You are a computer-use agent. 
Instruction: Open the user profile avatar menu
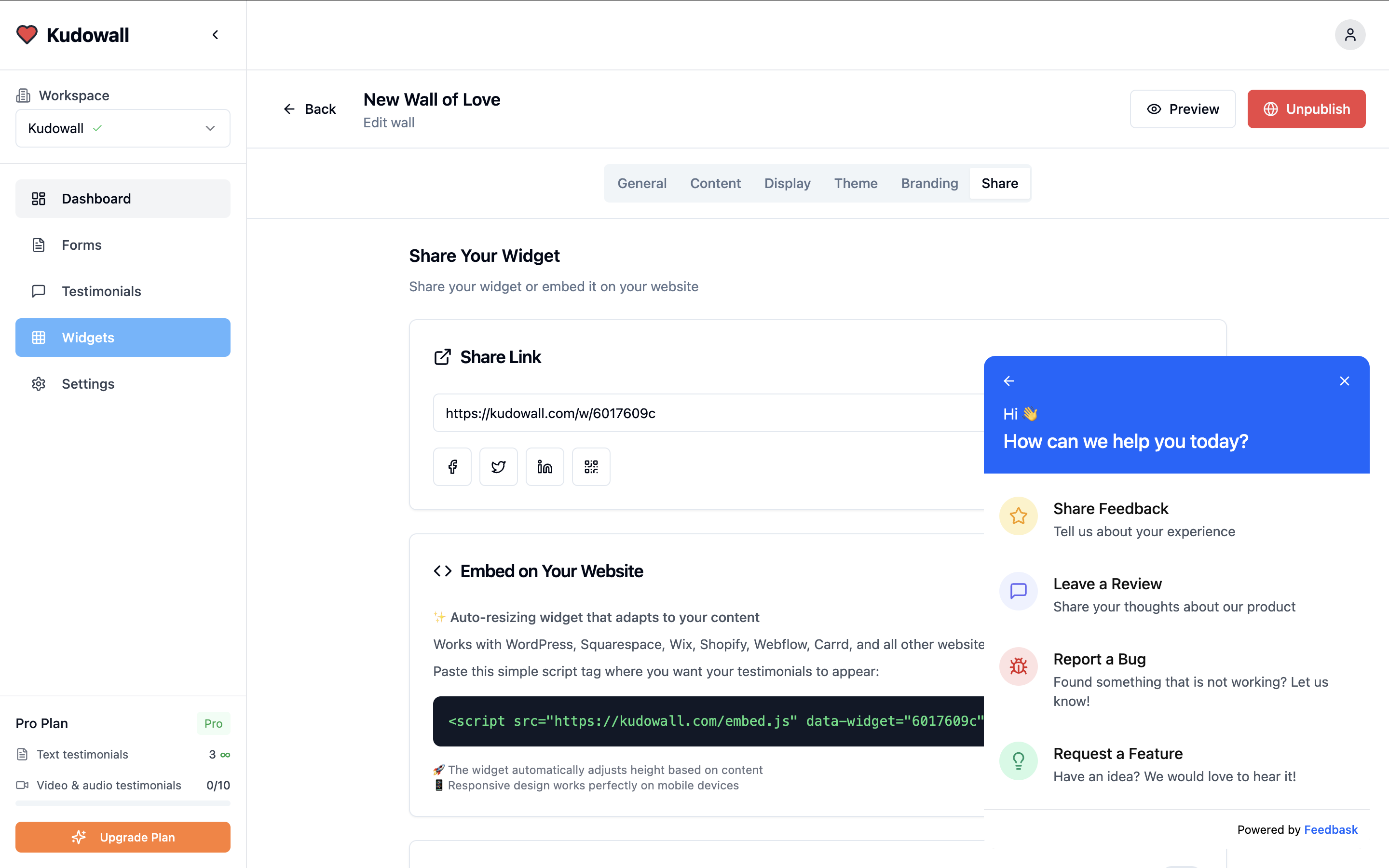1350,35
